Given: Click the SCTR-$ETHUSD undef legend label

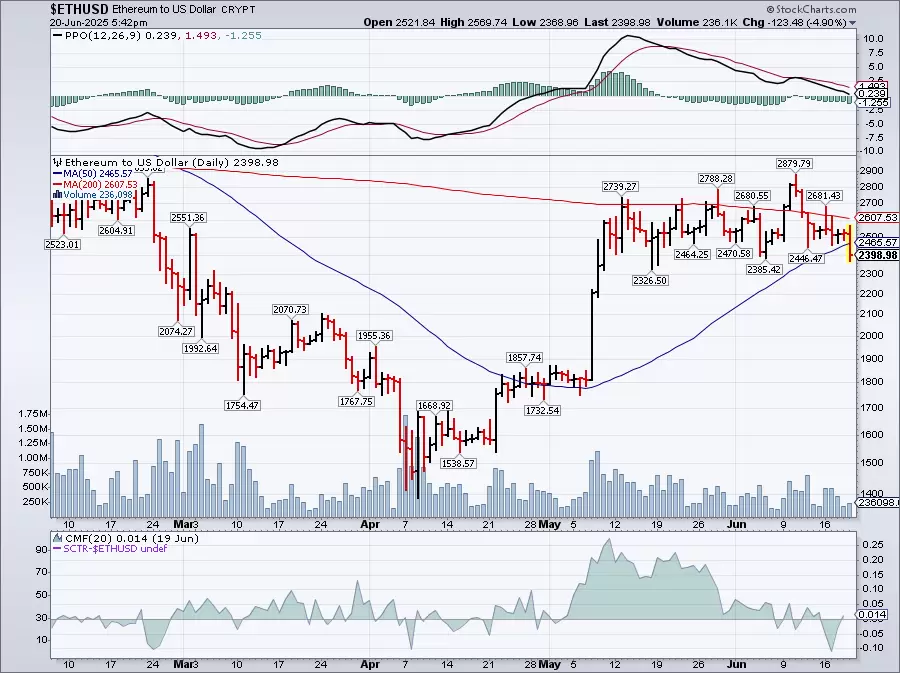Looking at the screenshot, I should [x=115, y=549].
